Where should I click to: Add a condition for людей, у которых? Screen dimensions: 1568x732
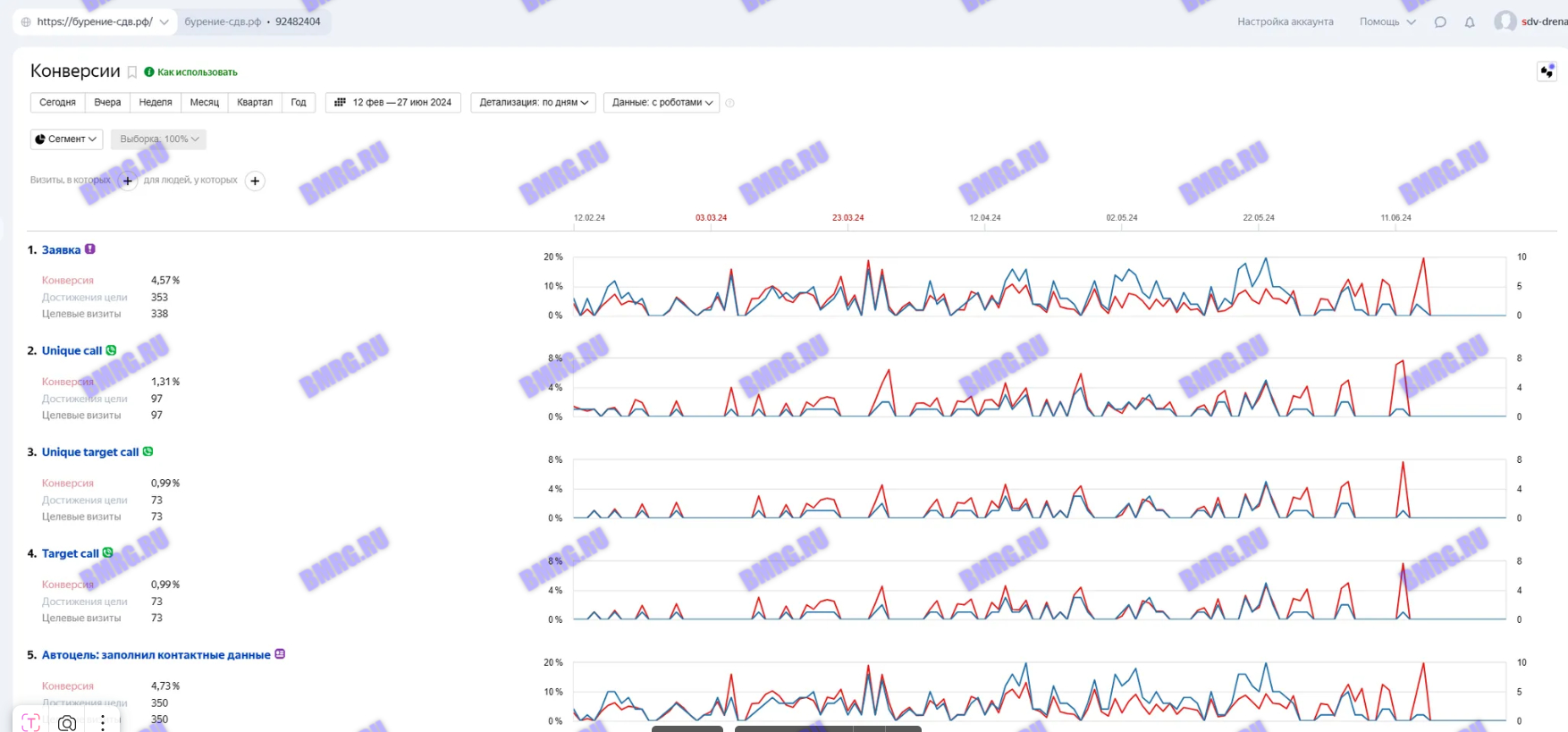coord(255,181)
